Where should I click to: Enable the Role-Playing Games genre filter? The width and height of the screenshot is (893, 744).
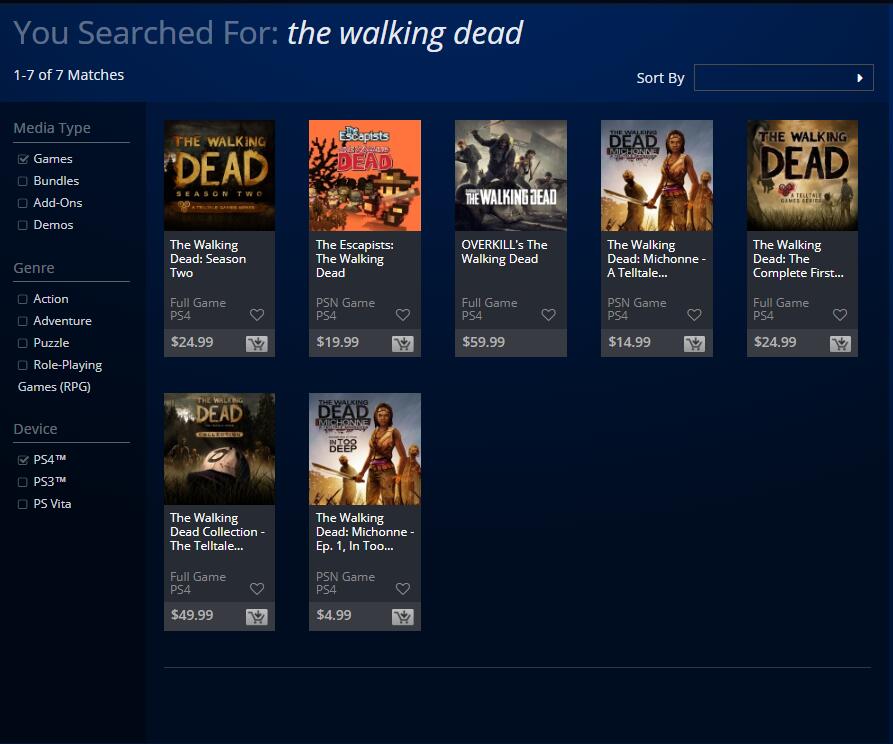click(23, 365)
